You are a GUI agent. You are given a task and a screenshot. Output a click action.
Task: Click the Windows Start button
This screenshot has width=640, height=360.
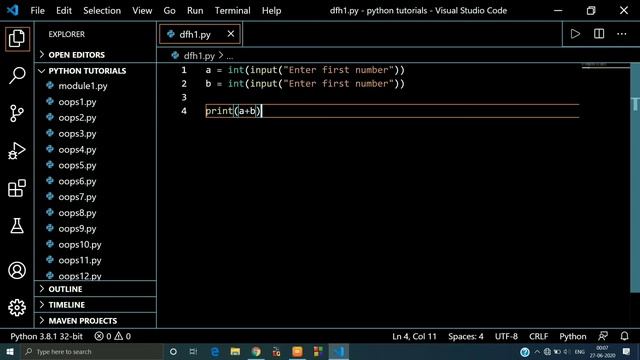[x=10, y=351]
